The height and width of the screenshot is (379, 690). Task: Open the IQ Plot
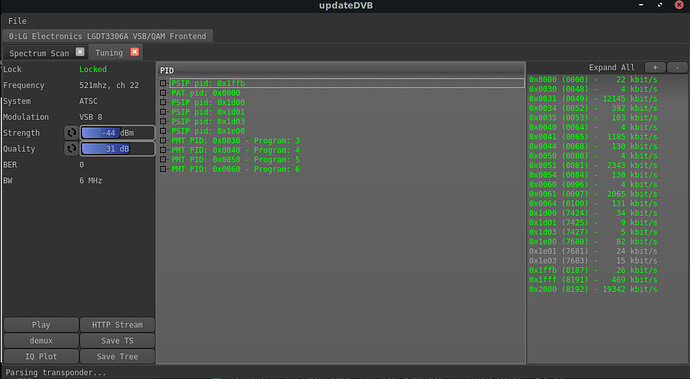[x=41, y=357]
